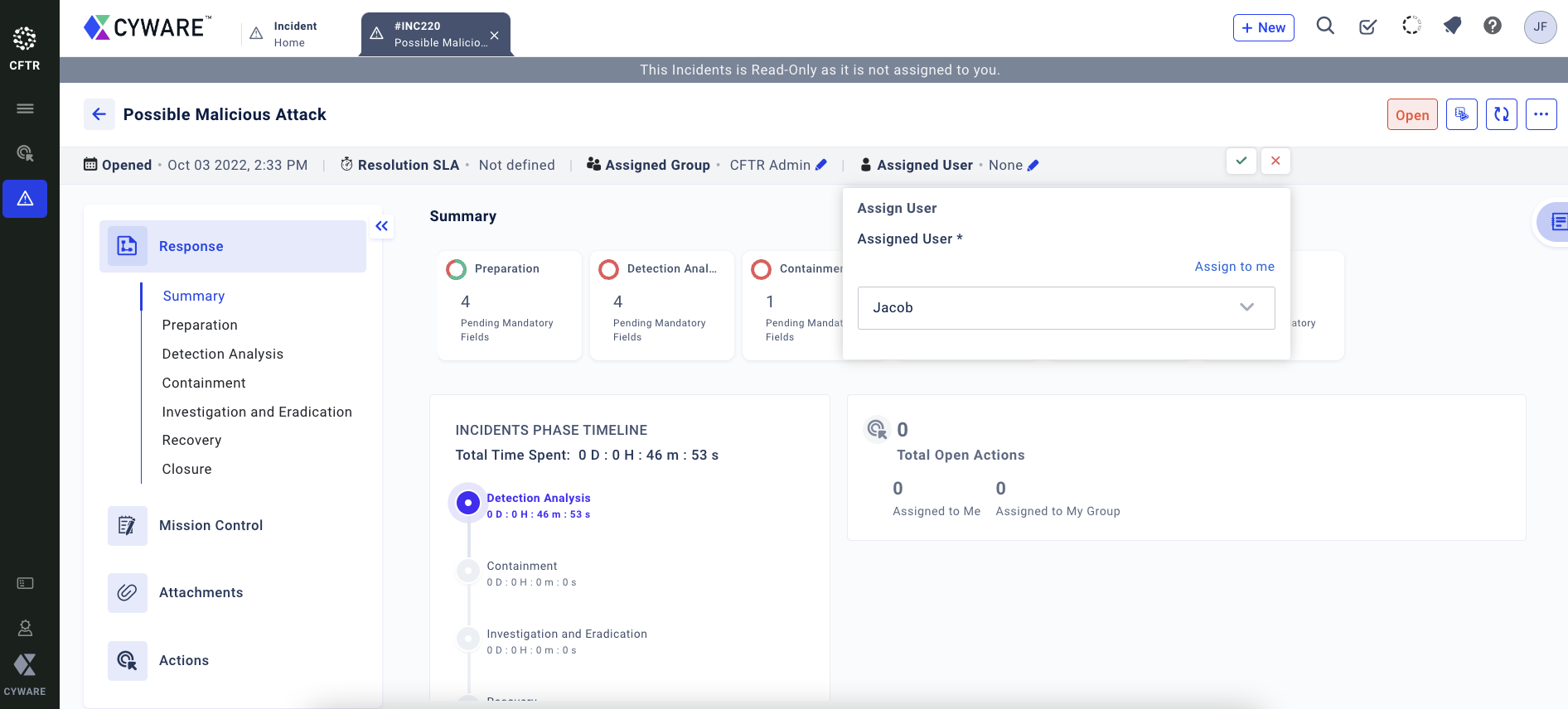Click the refresh incident icon button

coord(1501,115)
